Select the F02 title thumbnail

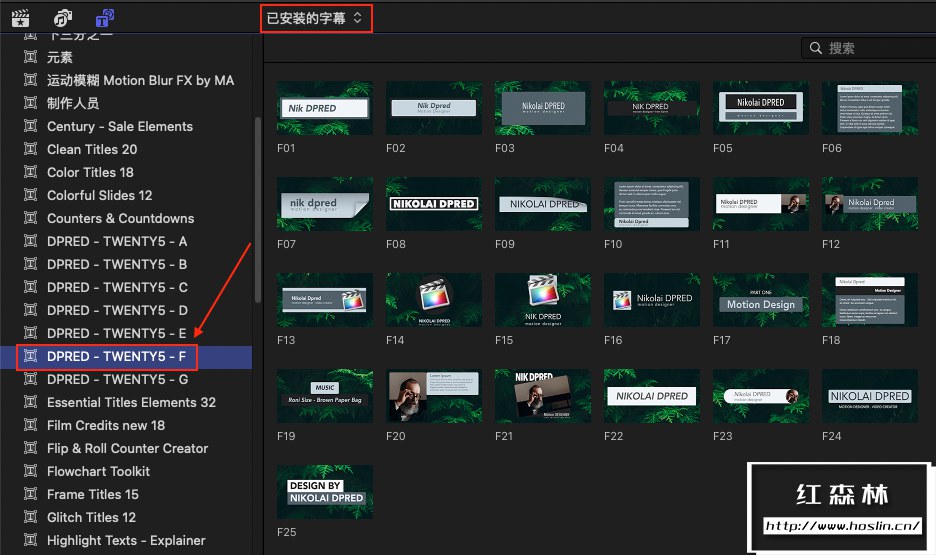[434, 108]
